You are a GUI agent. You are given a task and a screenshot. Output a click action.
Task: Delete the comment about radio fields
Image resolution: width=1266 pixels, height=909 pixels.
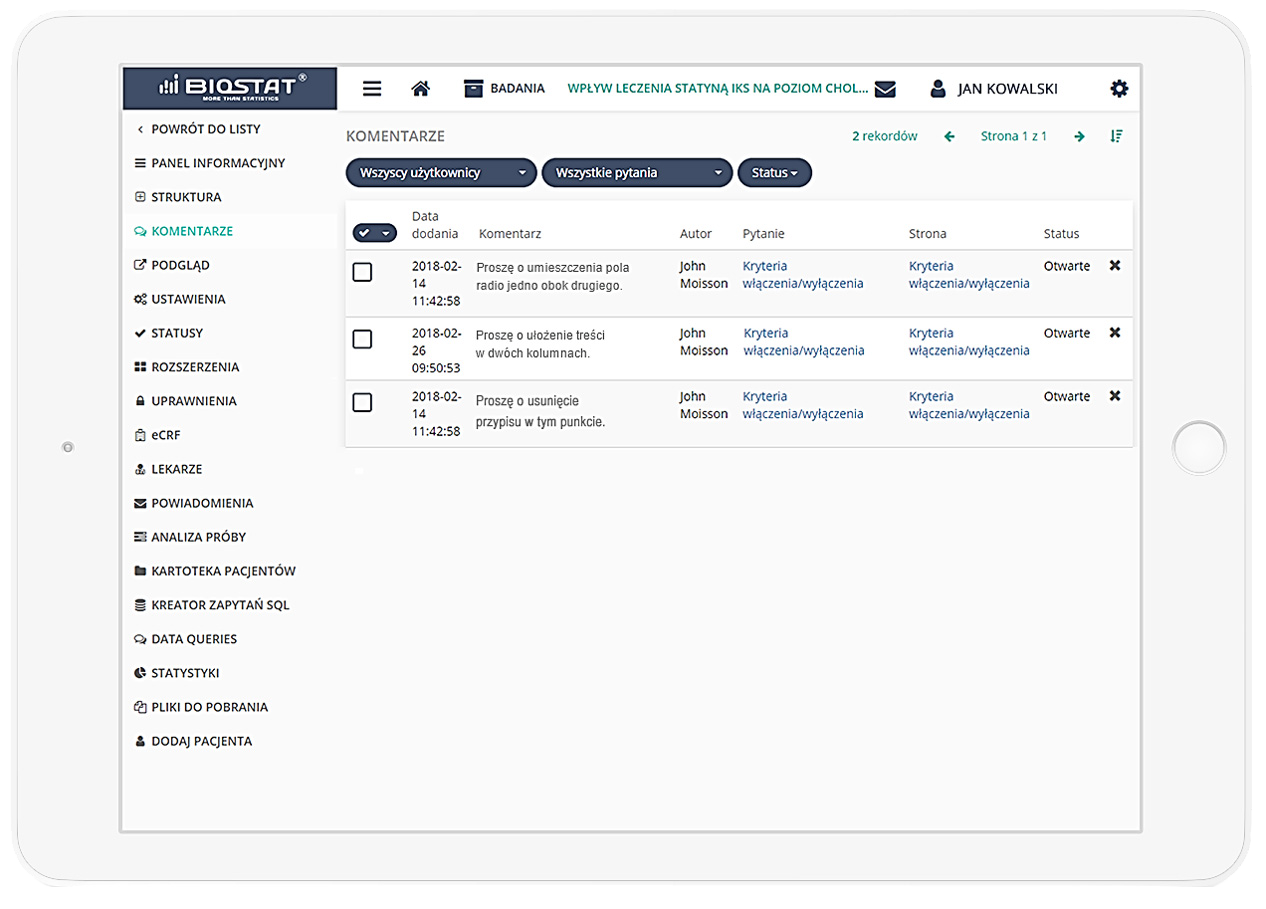[1115, 266]
